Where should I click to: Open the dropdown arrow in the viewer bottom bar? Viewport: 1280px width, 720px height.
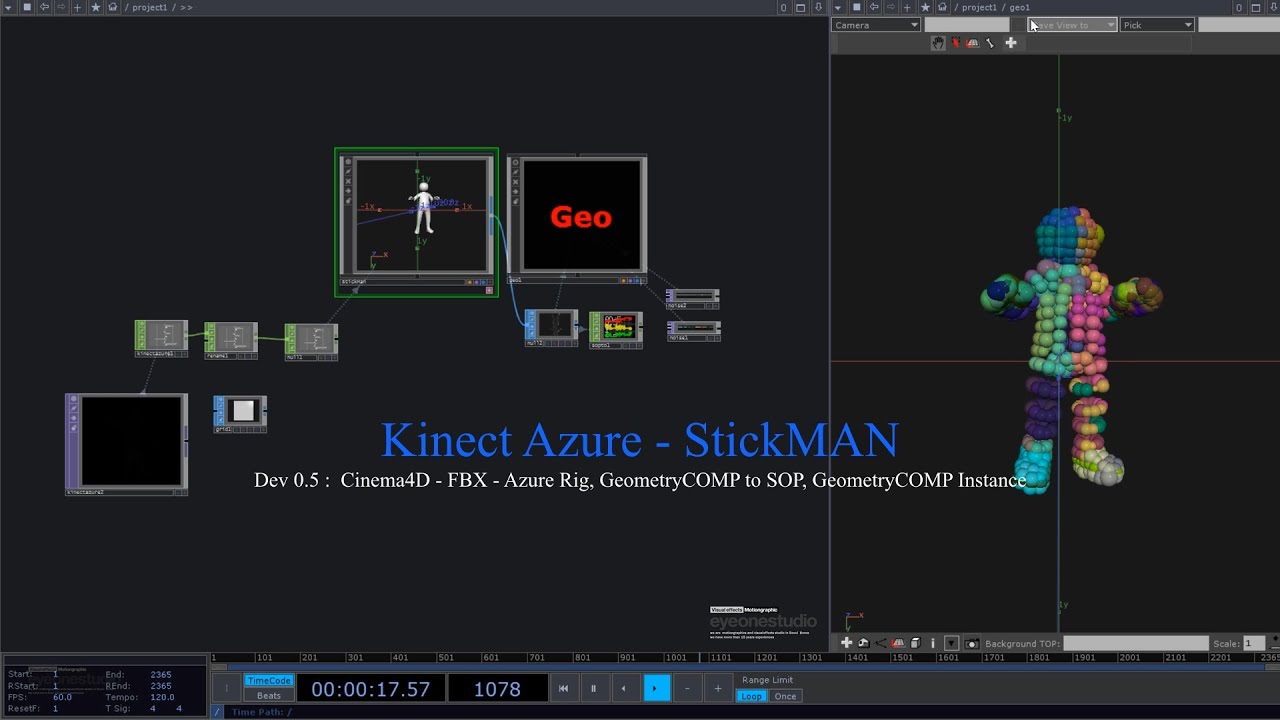(x=951, y=643)
